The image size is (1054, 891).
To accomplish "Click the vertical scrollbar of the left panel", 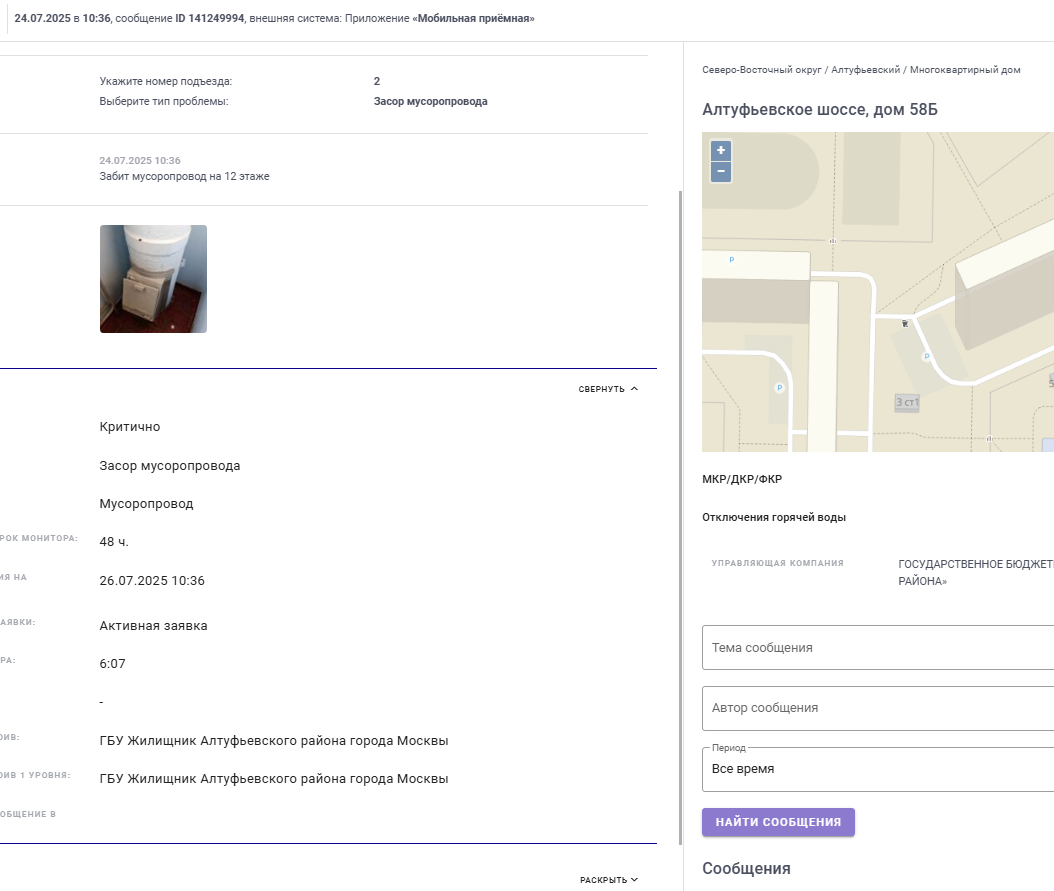I will (680, 517).
